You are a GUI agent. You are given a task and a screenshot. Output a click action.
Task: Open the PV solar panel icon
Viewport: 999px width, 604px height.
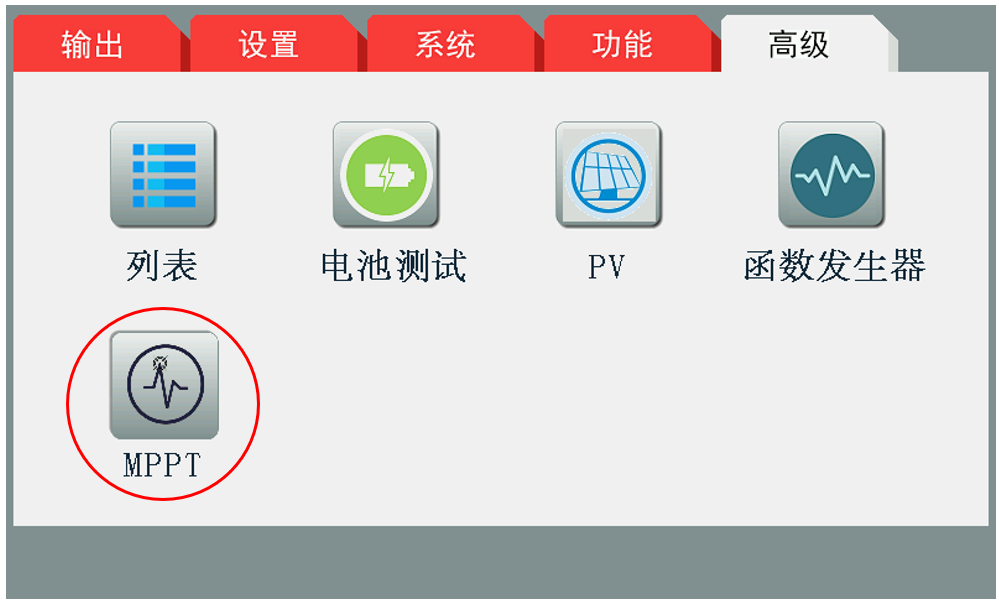[608, 175]
